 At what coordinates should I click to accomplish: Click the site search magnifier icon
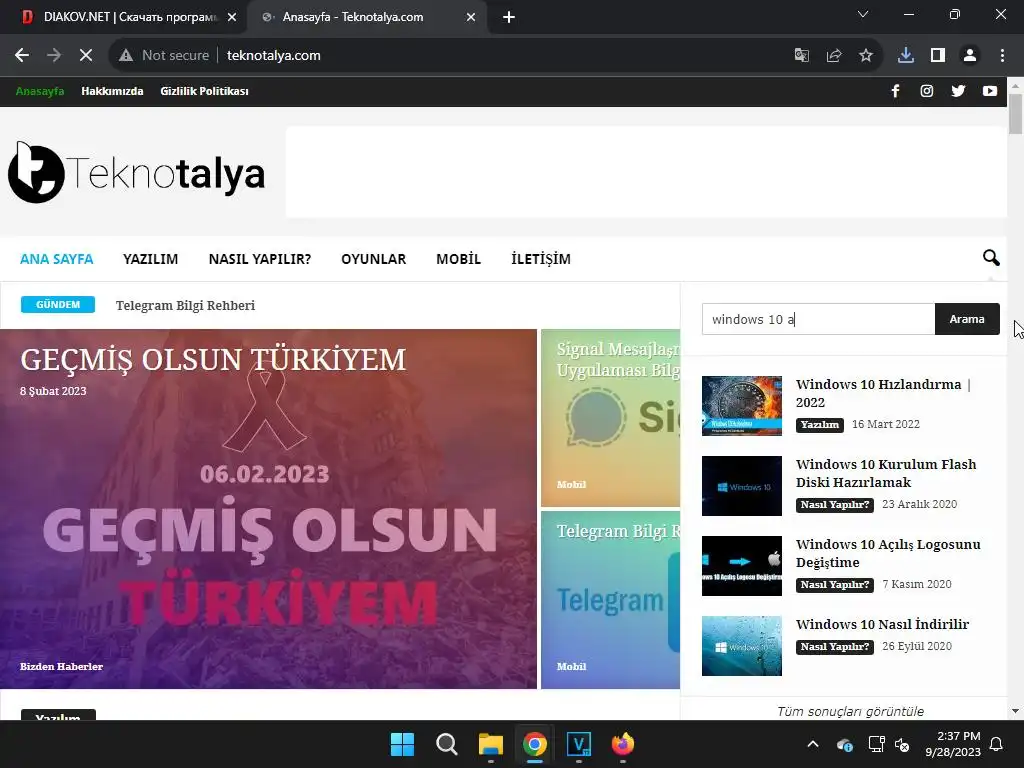991,258
